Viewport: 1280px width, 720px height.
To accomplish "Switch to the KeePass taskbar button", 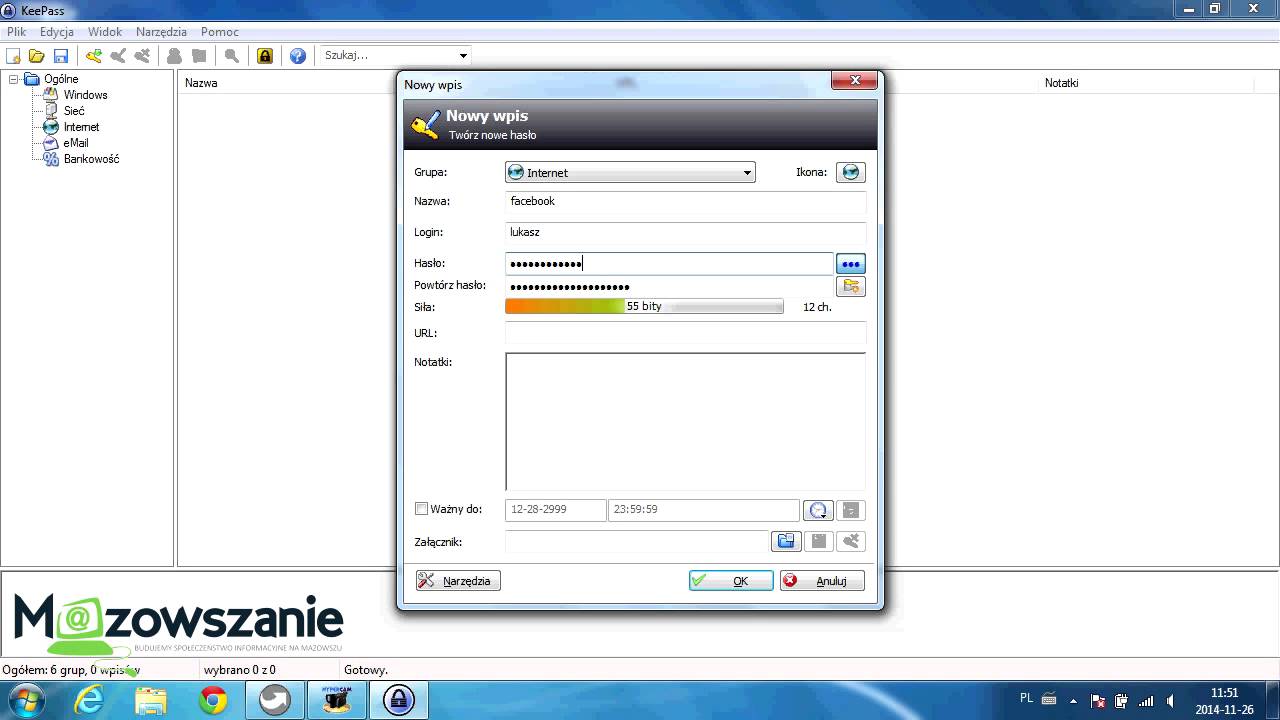I will pos(399,700).
